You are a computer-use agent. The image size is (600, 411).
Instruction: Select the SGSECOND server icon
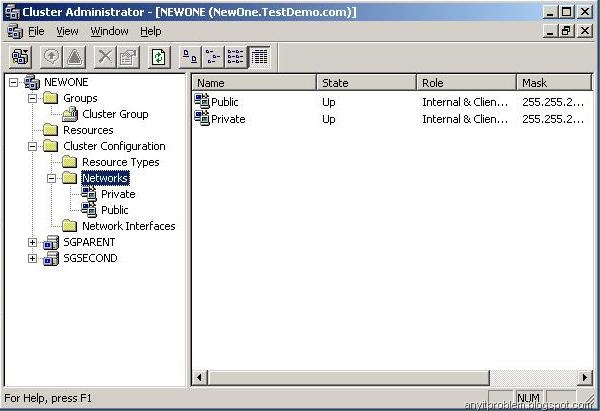pos(51,258)
